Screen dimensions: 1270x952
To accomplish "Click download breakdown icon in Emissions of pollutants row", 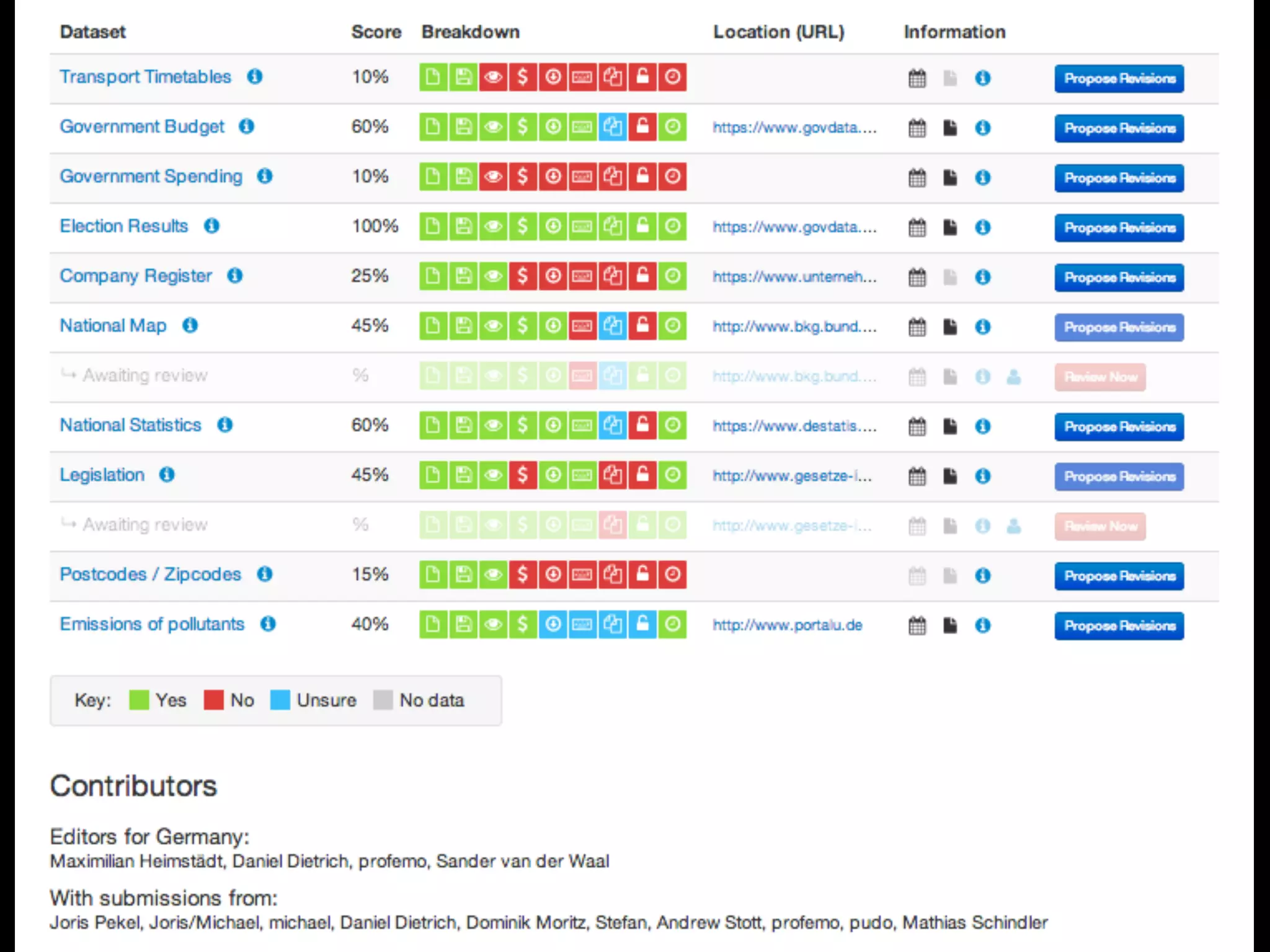I will pyautogui.click(x=553, y=625).
